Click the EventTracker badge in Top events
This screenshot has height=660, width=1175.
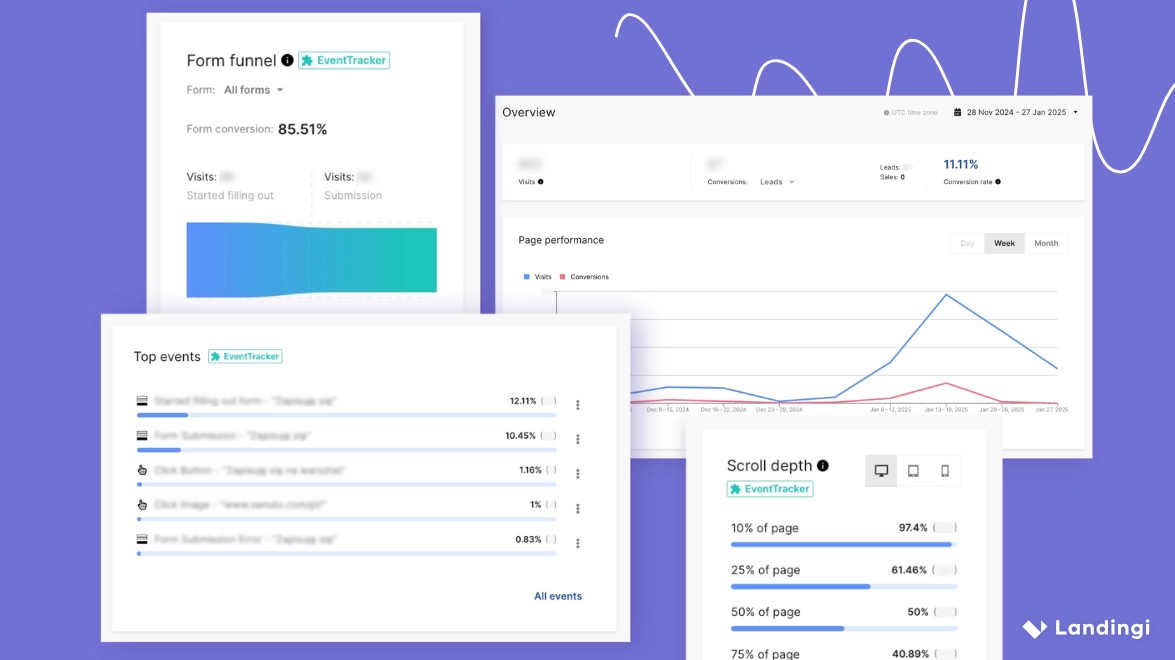[245, 356]
